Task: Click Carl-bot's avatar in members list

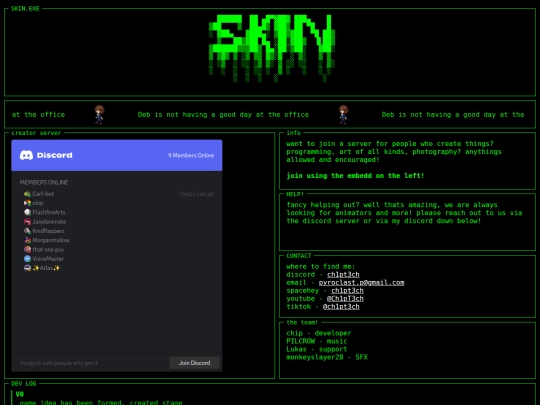Action: click(x=27, y=194)
